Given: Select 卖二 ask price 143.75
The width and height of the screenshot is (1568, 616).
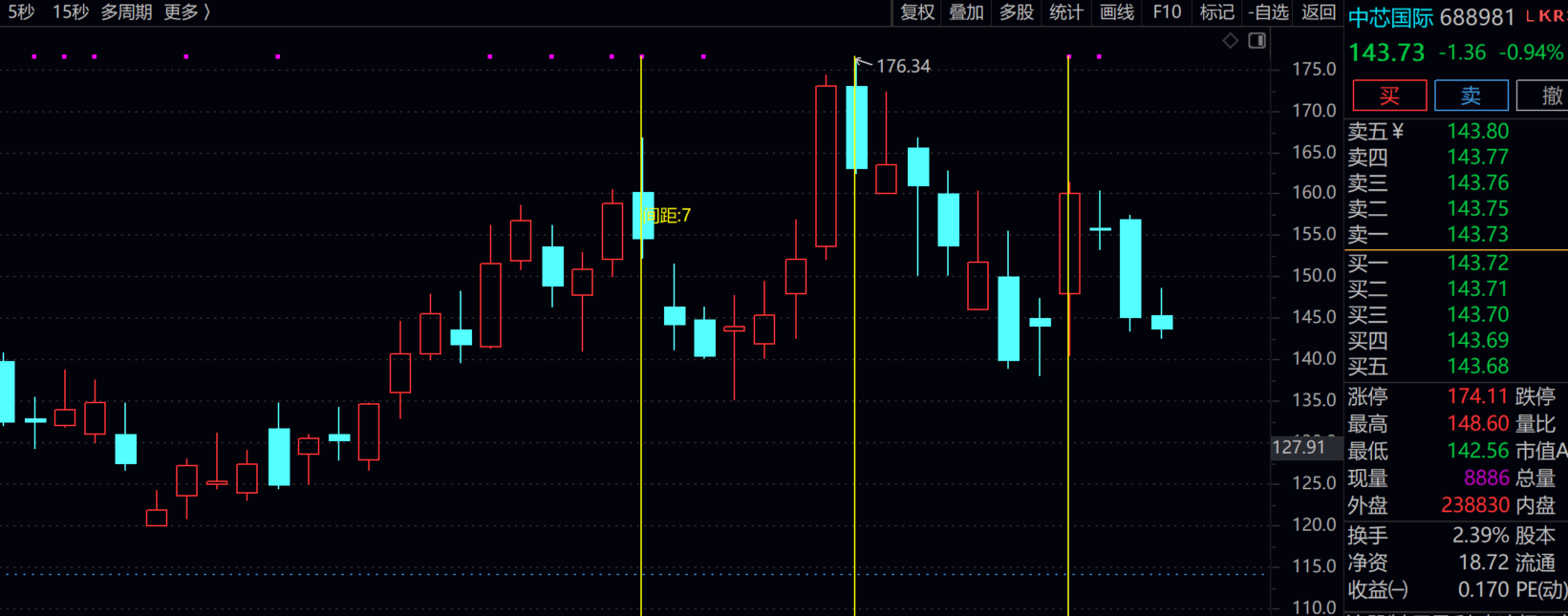Looking at the screenshot, I should [1477, 208].
